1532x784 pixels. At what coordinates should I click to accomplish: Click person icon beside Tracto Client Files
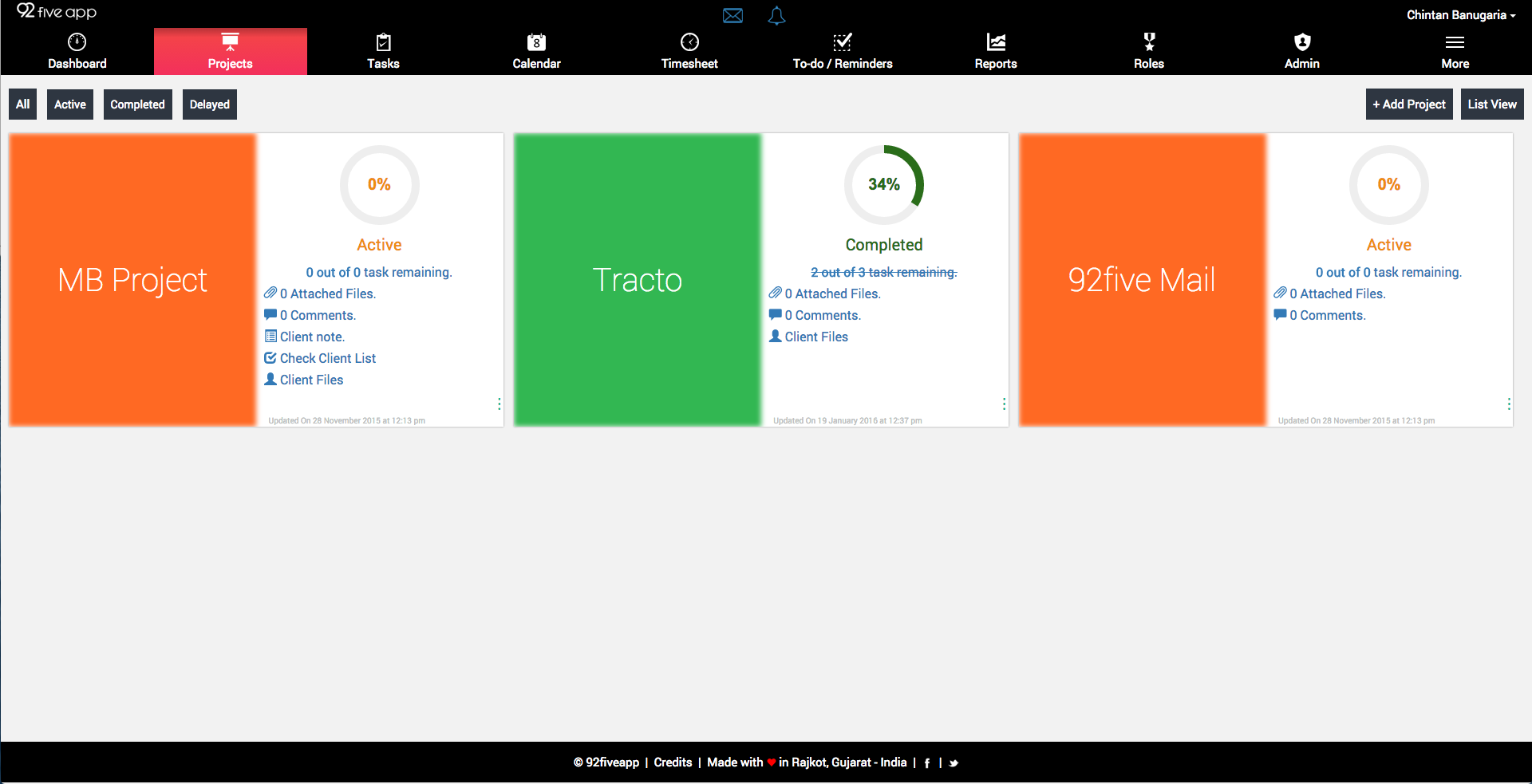point(775,336)
